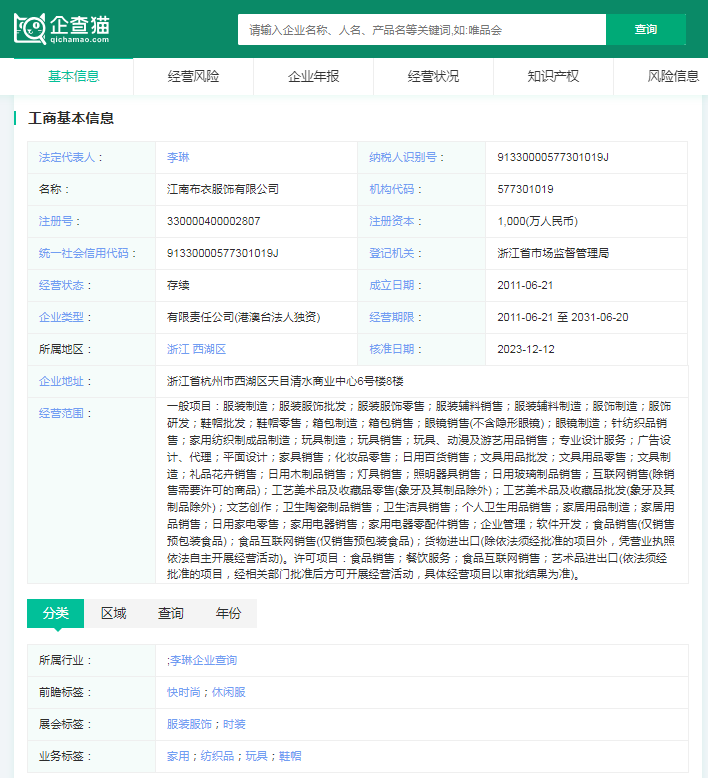708x778 pixels.
Task: Select the 年份 sub-tab
Action: point(228,613)
